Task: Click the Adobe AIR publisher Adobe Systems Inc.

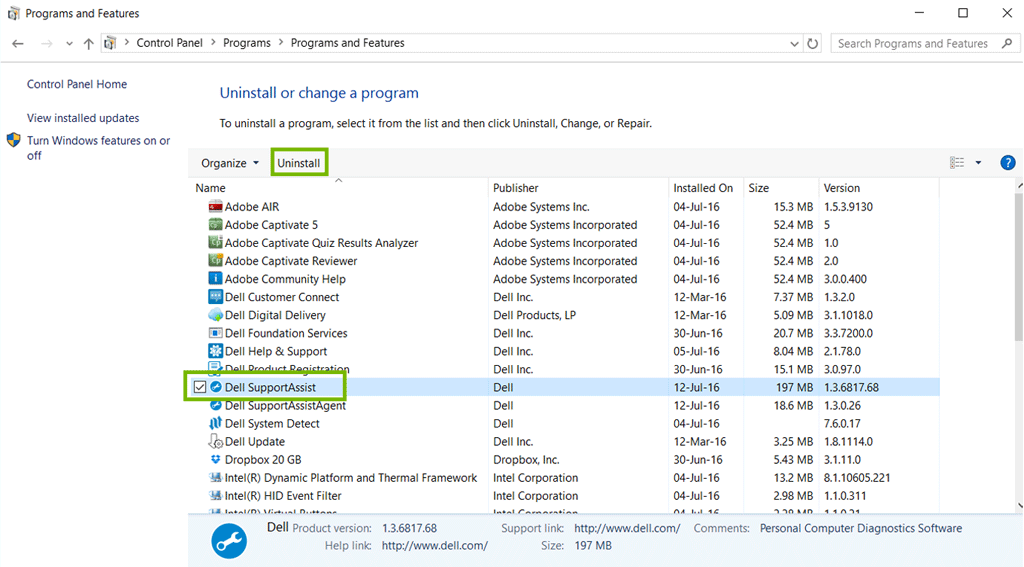Action: tap(541, 206)
